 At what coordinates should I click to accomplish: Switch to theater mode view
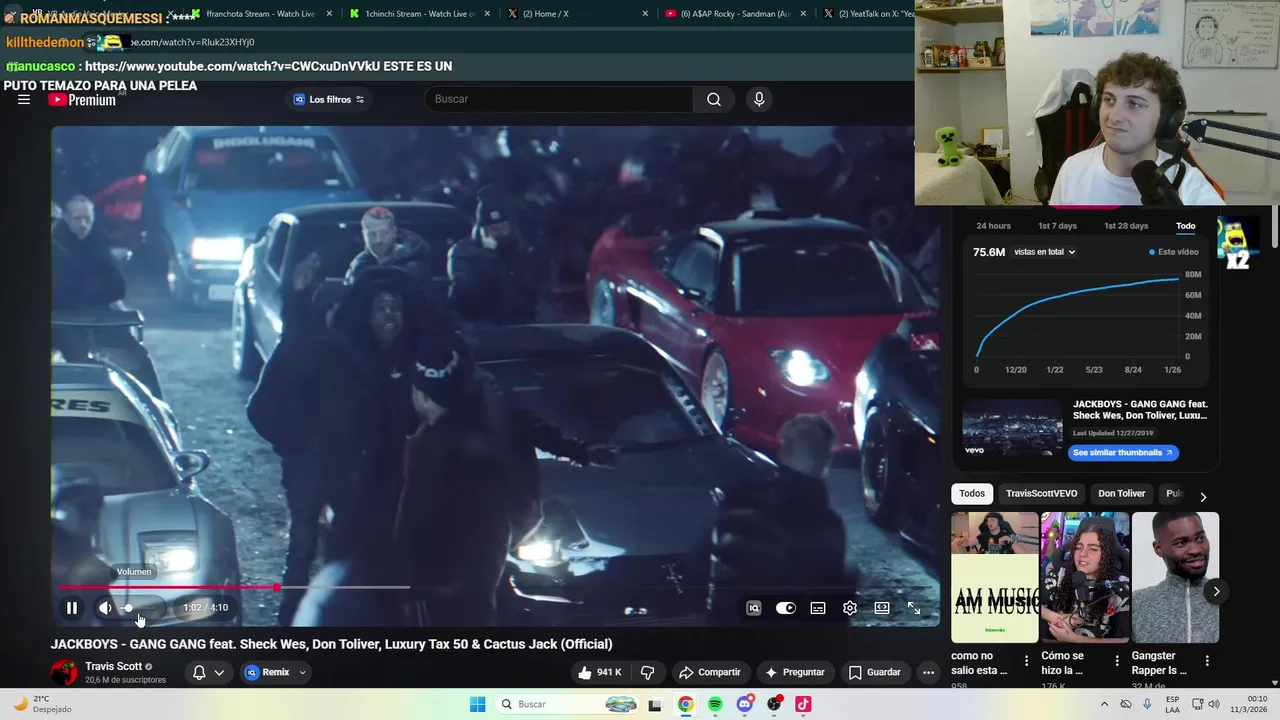click(882, 608)
